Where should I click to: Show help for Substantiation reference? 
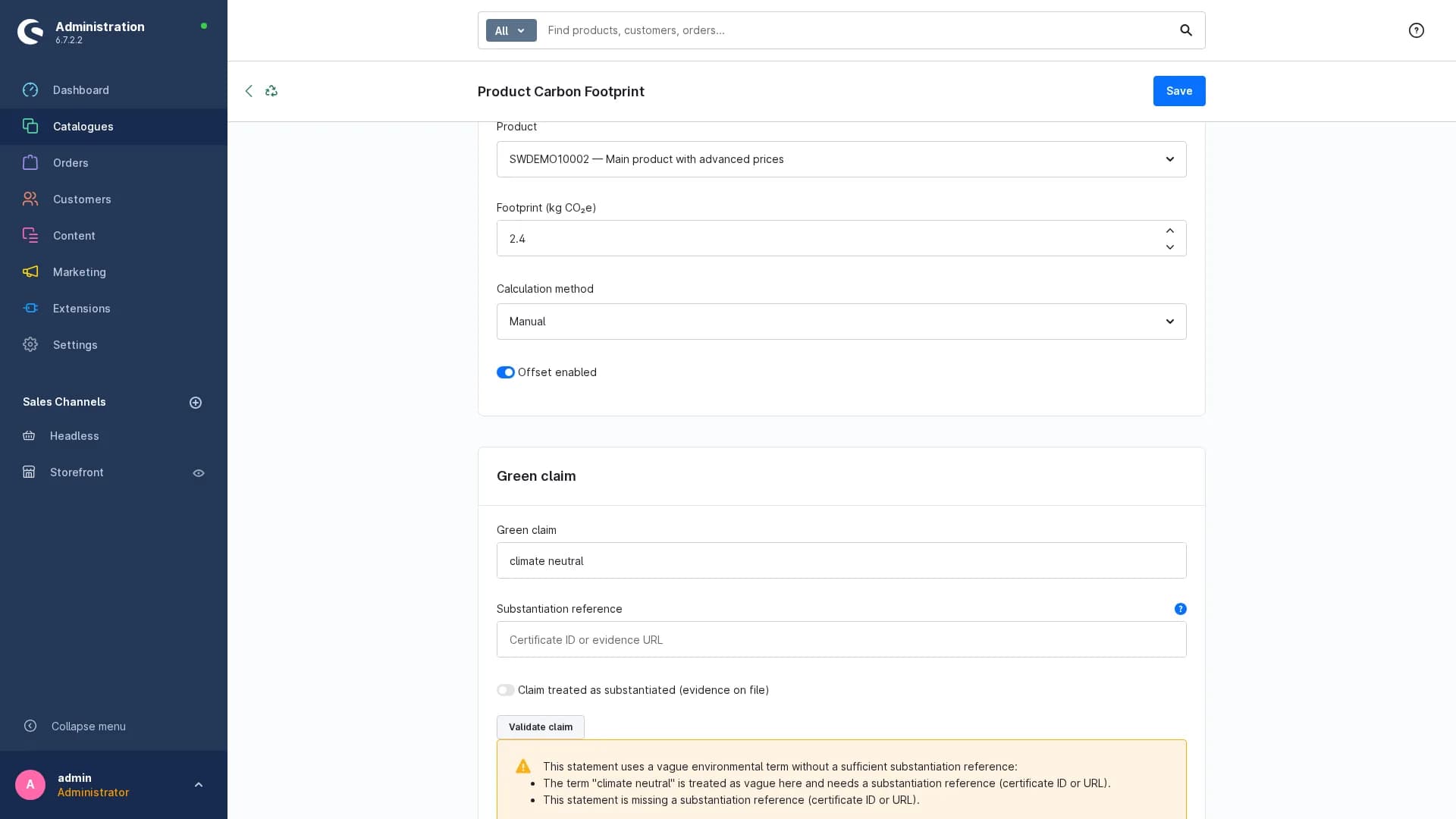pyautogui.click(x=1181, y=609)
